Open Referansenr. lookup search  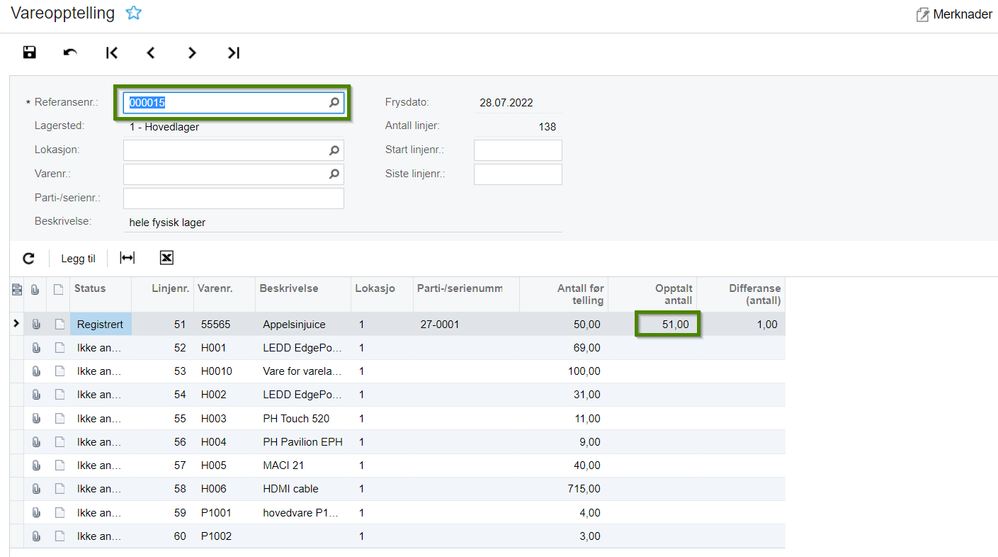coord(334,102)
